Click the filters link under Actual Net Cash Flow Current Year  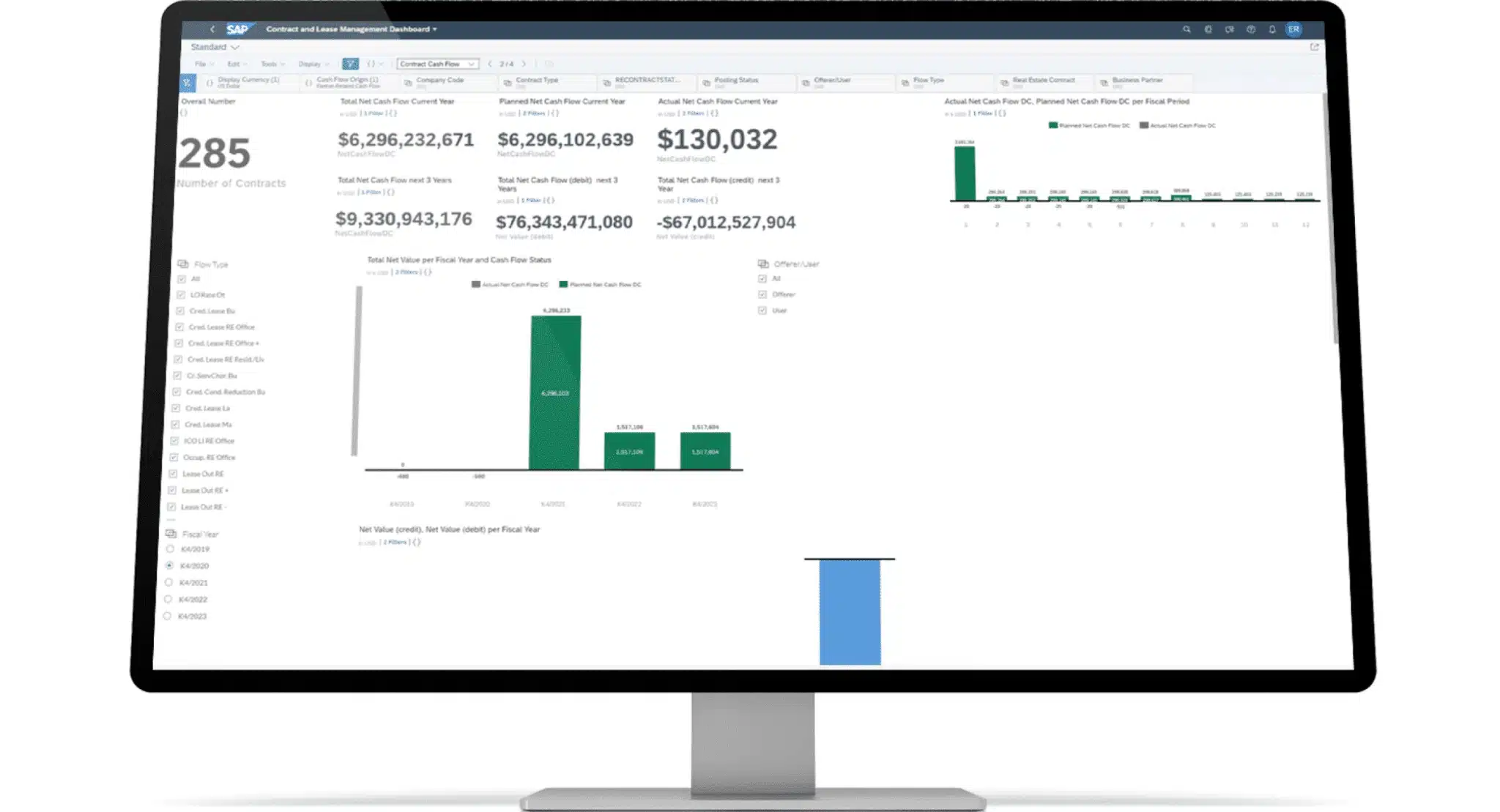pyautogui.click(x=693, y=113)
